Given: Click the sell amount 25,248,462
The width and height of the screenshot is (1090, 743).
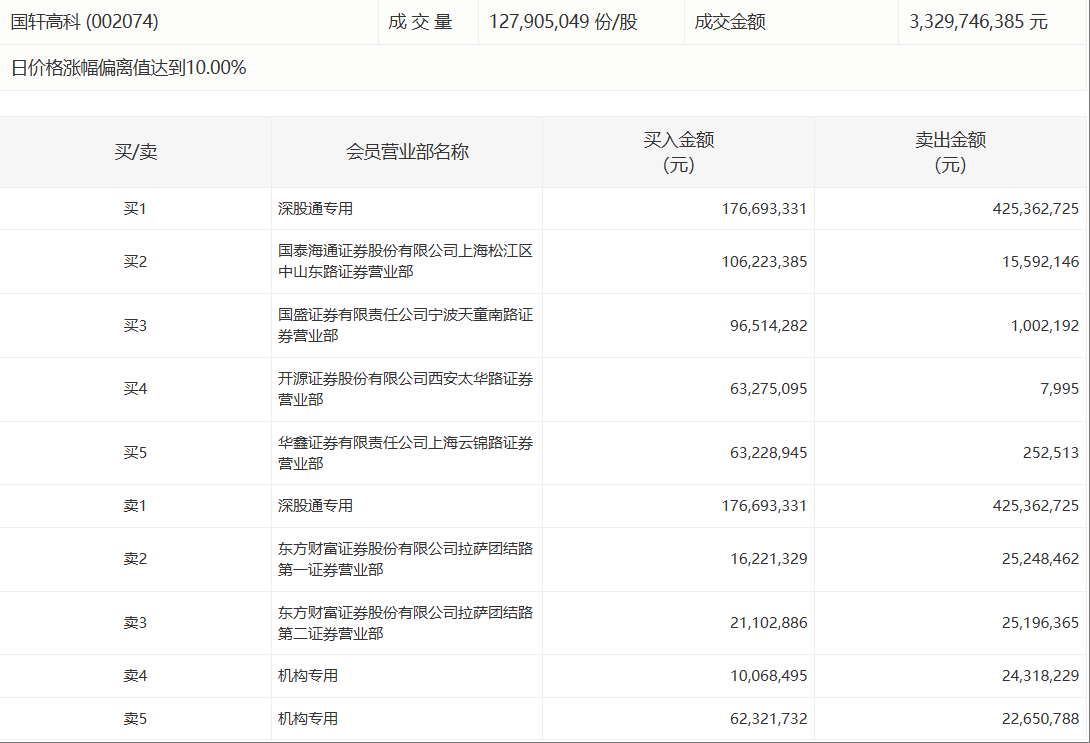Looking at the screenshot, I should click(x=1040, y=559).
